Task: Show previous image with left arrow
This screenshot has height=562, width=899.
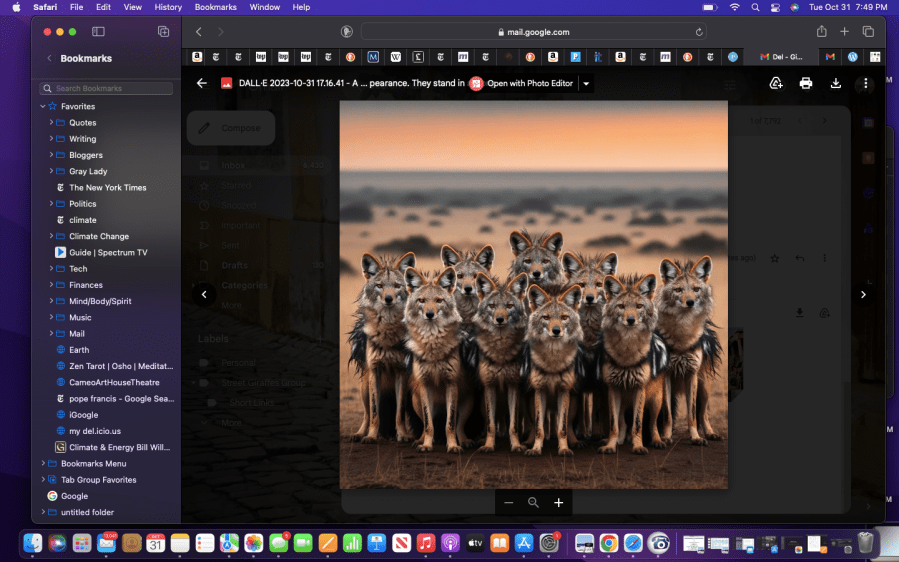Action: click(204, 294)
